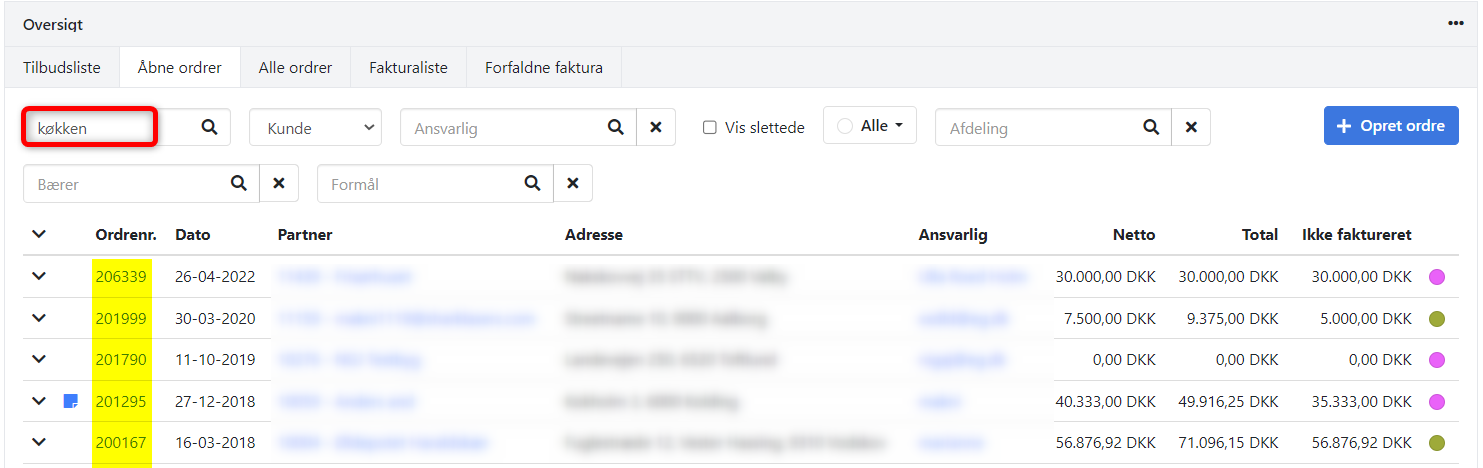Click the Bærer search magnifier icon

pyautogui.click(x=239, y=184)
